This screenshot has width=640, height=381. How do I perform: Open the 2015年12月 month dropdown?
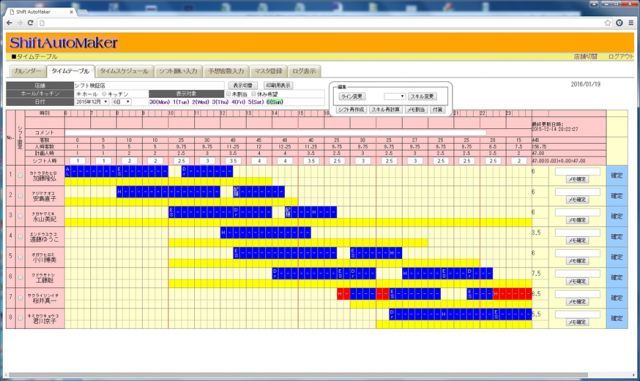pyautogui.click(x=92, y=101)
